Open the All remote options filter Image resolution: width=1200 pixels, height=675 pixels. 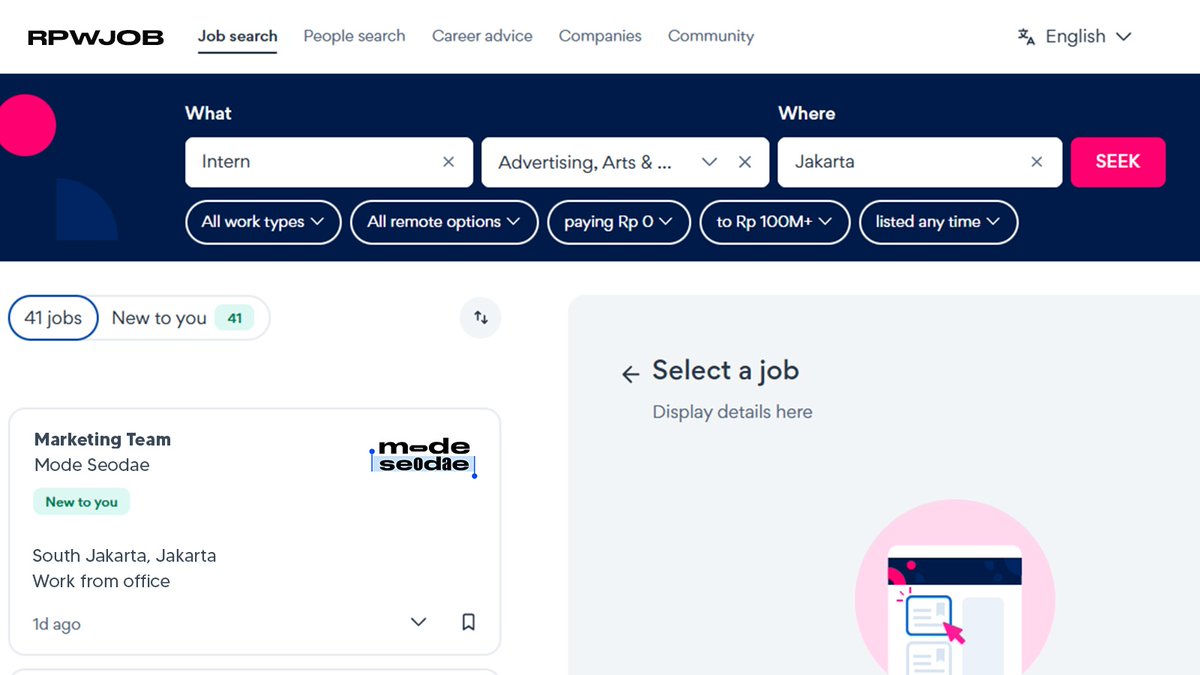[x=444, y=222]
